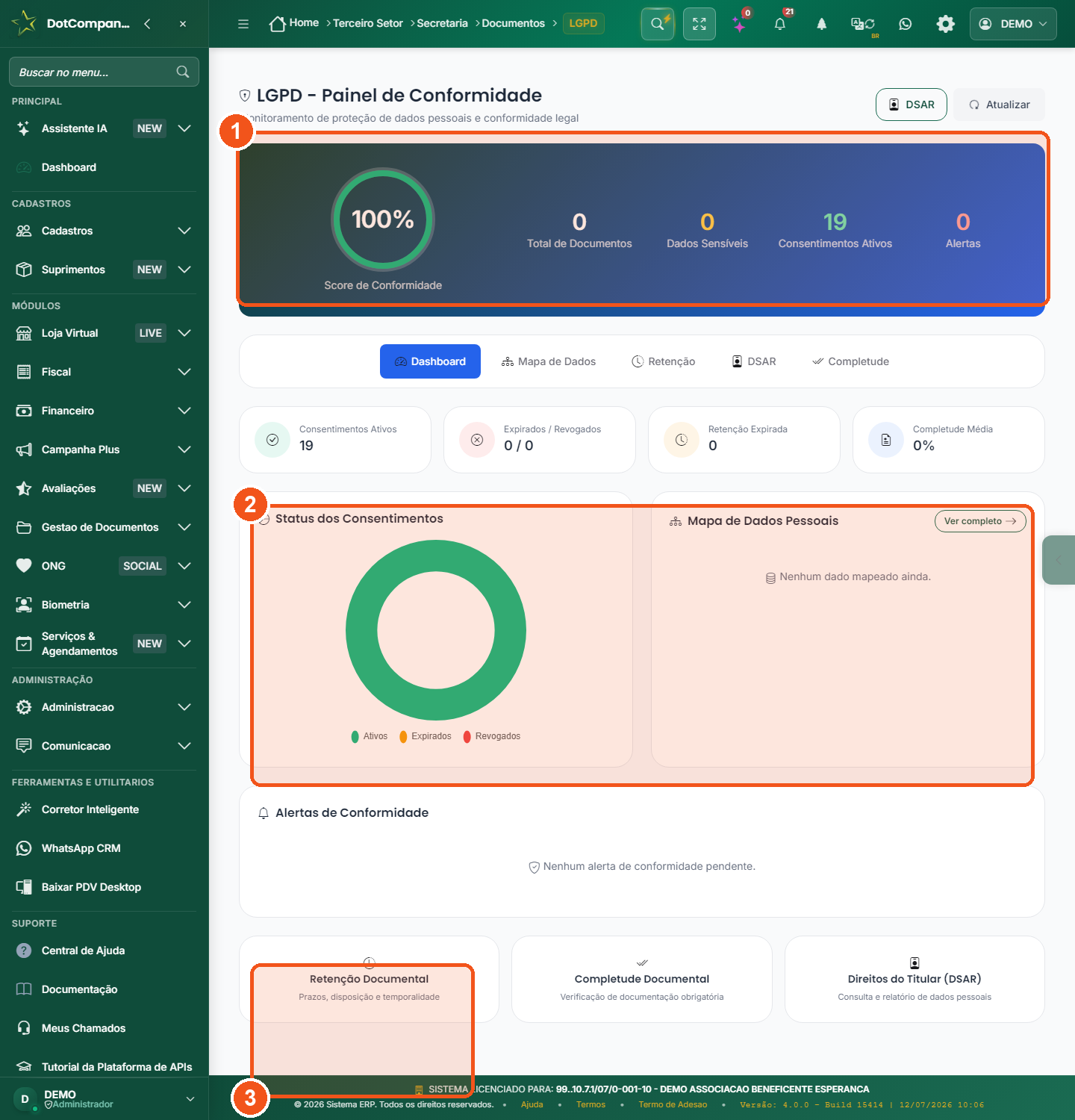Switch to the Retenção tab

(x=664, y=361)
